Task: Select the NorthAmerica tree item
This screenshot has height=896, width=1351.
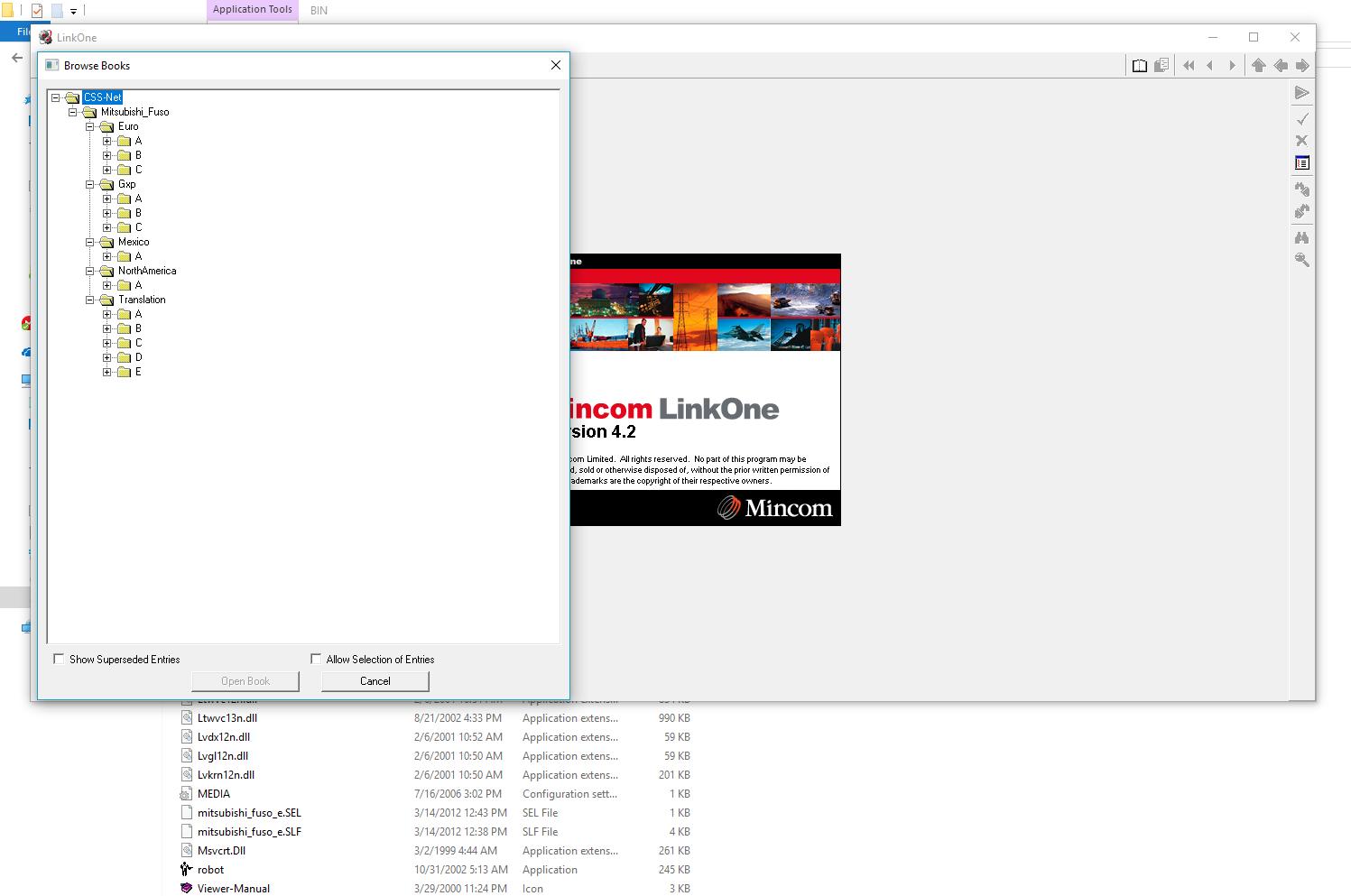Action: pos(147,271)
